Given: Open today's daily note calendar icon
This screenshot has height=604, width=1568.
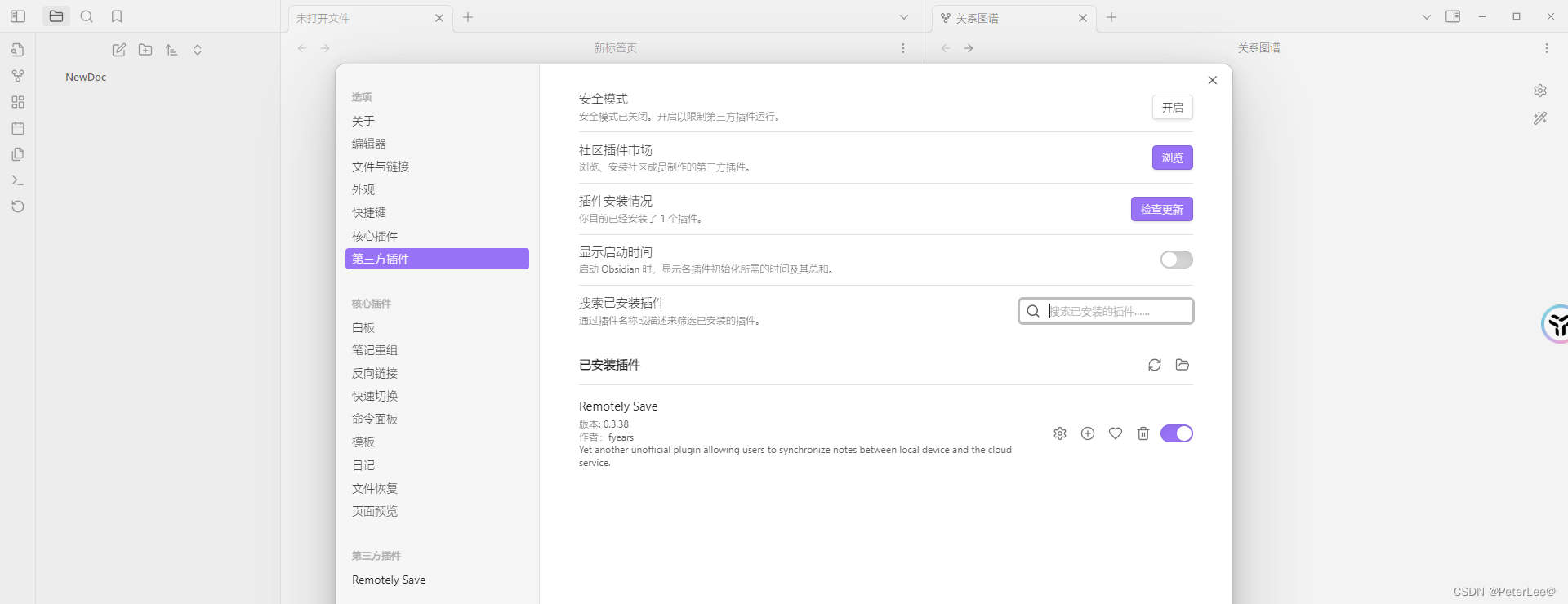Looking at the screenshot, I should [x=18, y=128].
